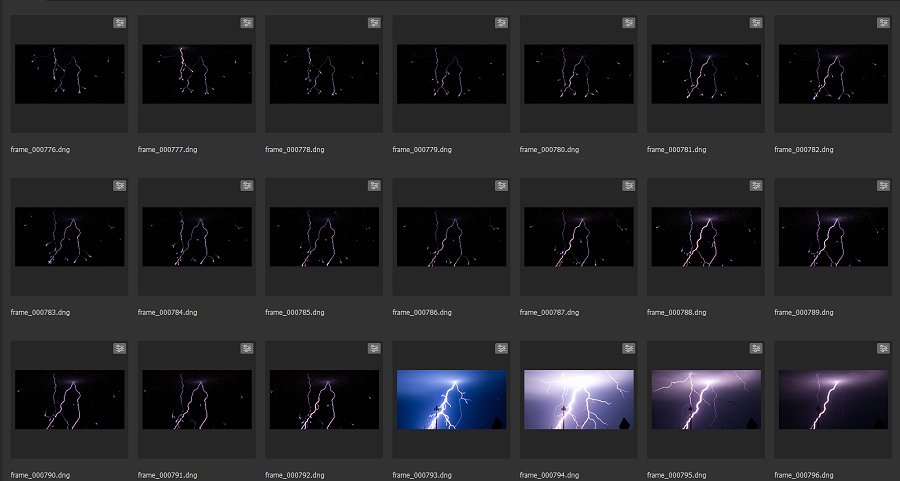
Task: Select the frame_000791.dng thumbnail image
Action: pos(197,399)
